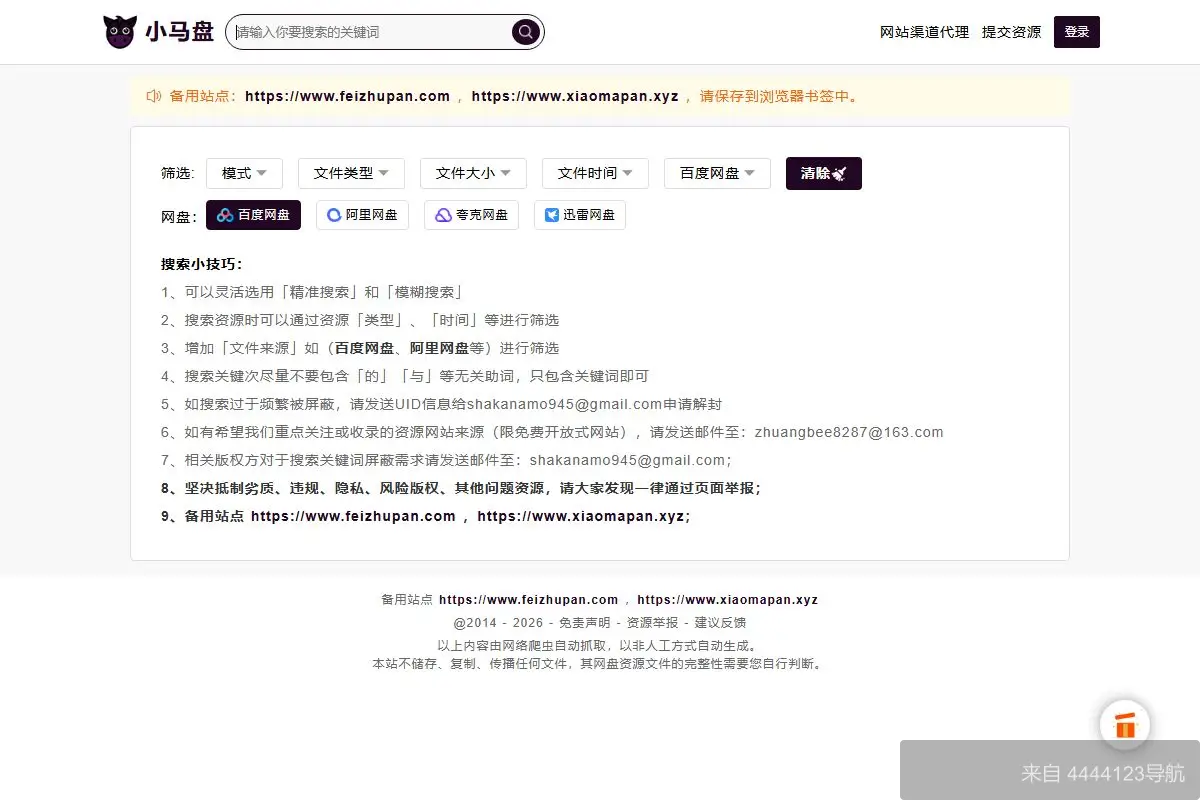
Task: Enable the 阿里网盘 disk filter
Action: 362,214
